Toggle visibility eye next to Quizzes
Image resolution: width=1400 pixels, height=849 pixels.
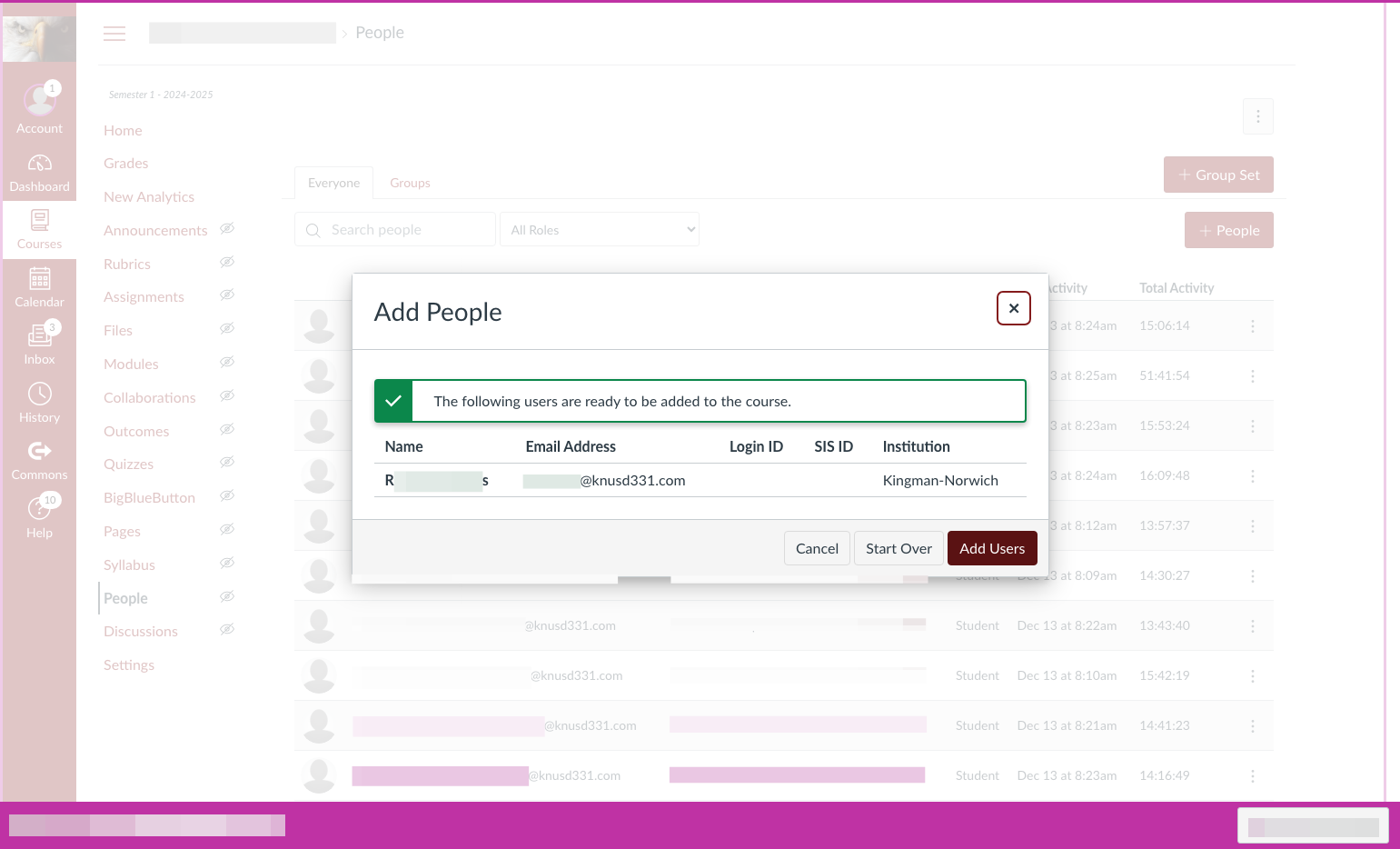(227, 463)
